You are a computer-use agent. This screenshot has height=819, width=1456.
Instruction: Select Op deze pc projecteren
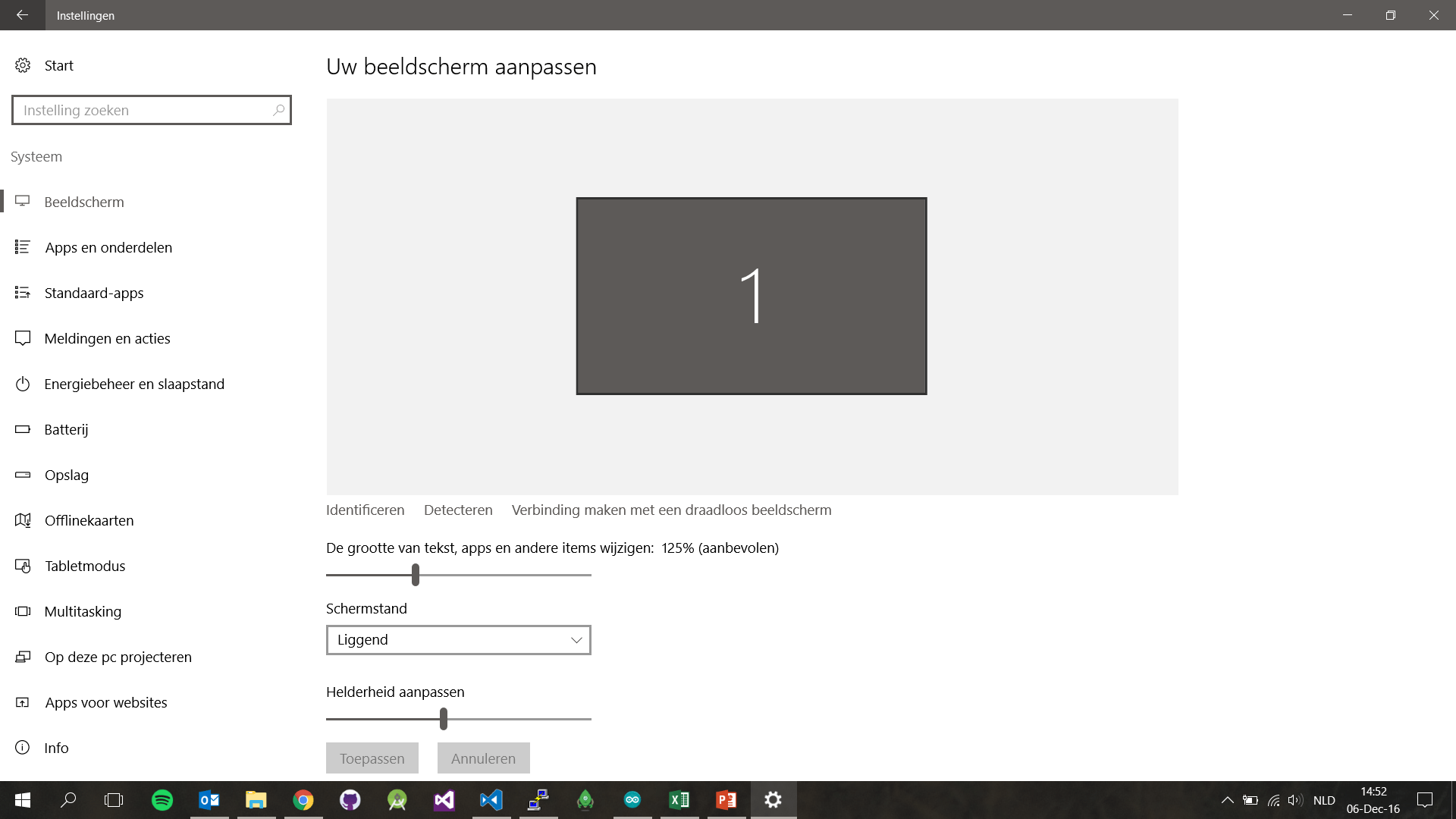click(x=118, y=657)
